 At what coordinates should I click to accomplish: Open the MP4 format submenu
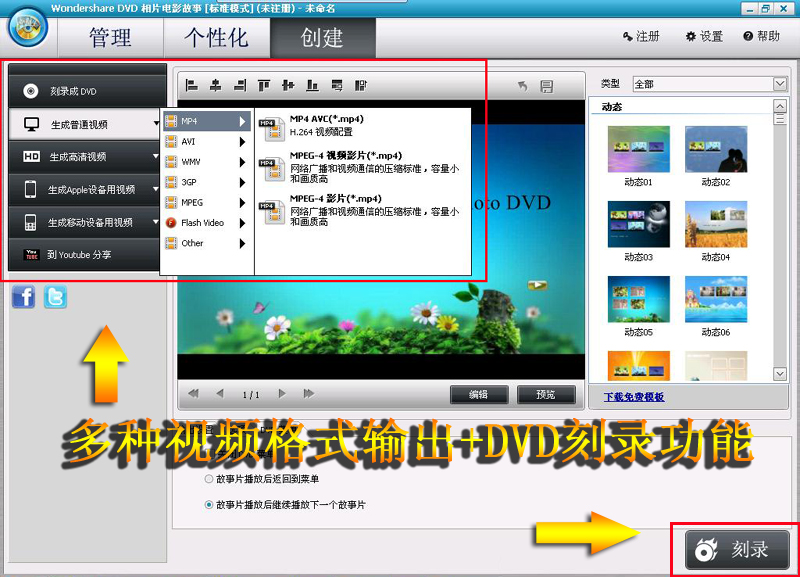207,121
